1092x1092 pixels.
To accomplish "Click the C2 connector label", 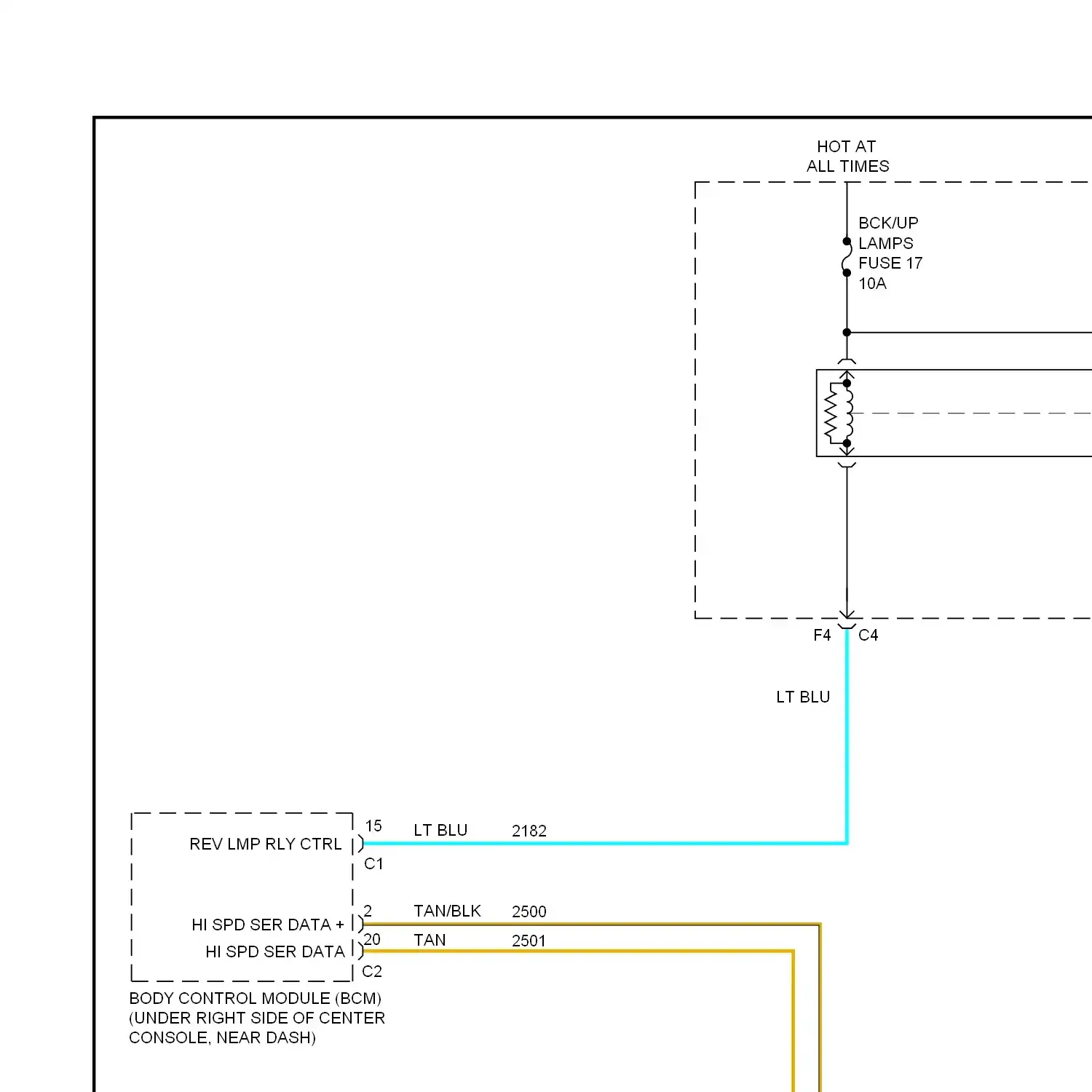I will click(372, 972).
